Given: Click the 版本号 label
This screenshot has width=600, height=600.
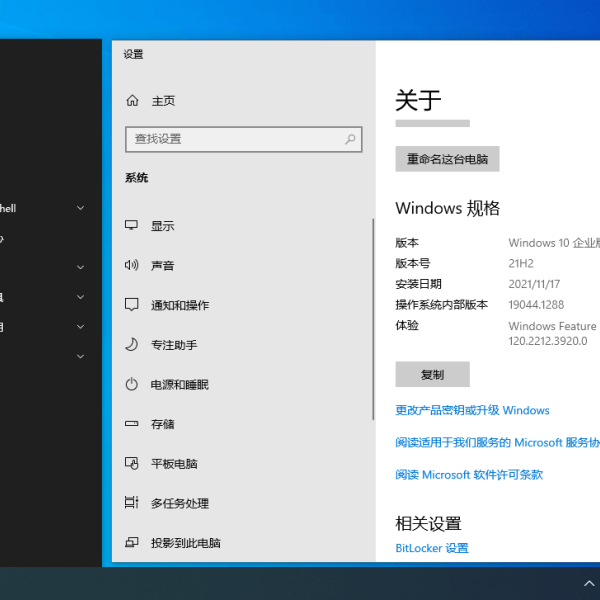Looking at the screenshot, I should pyautogui.click(x=412, y=263).
